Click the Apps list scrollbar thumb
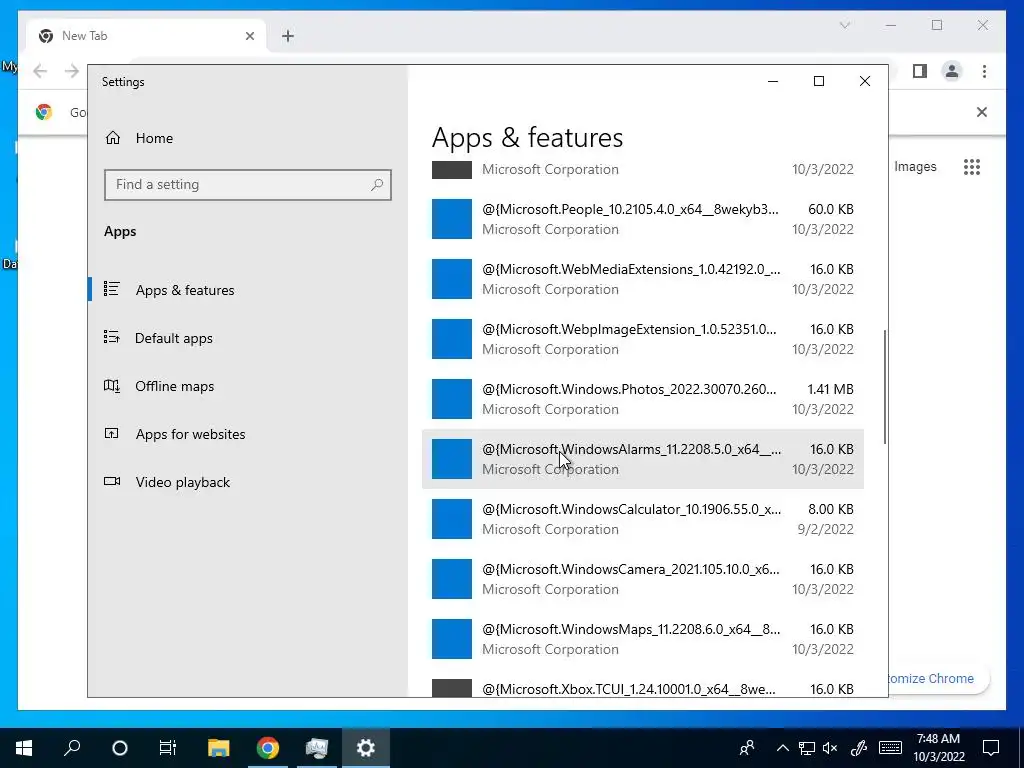The height and width of the screenshot is (768, 1024). tap(885, 387)
